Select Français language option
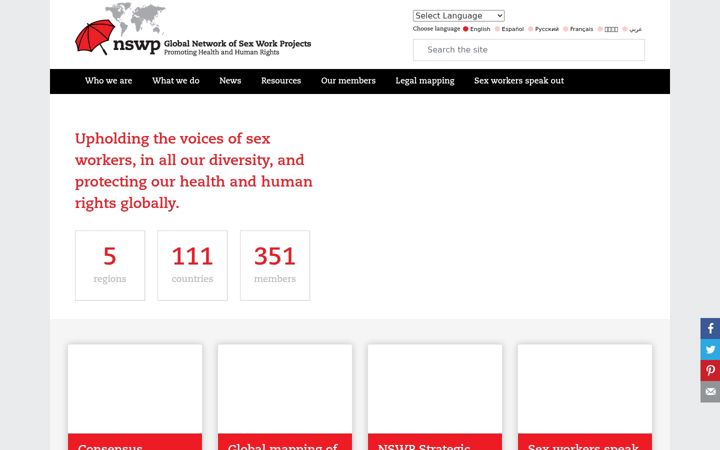 (x=578, y=29)
